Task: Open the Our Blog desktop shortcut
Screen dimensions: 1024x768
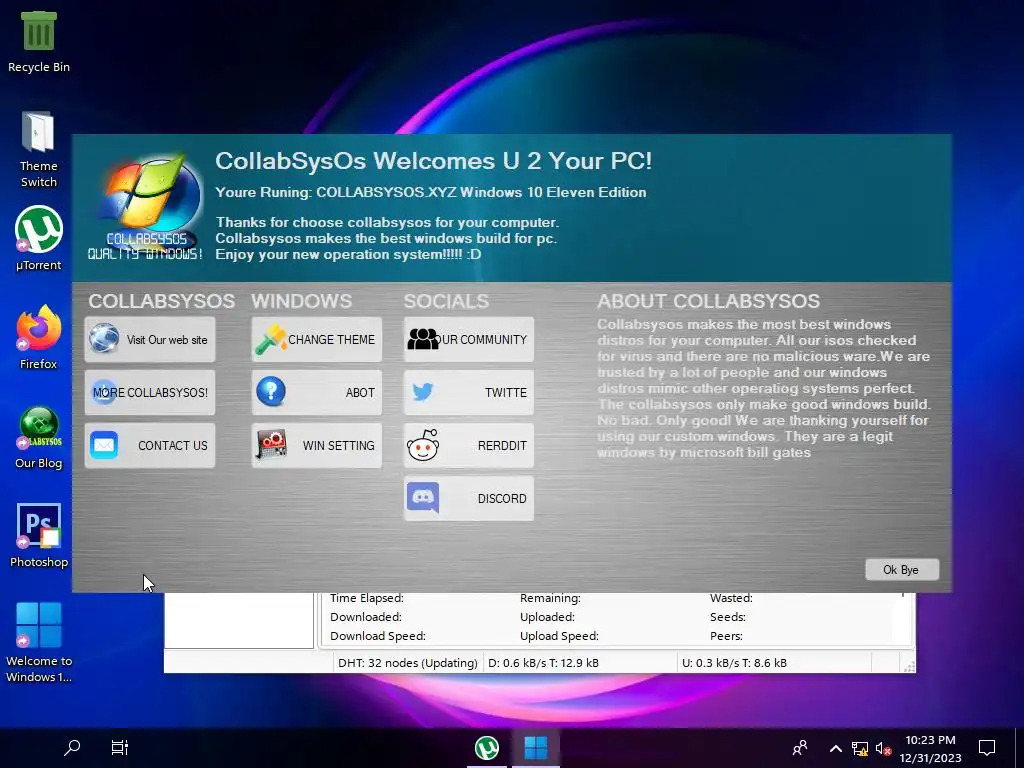Action: click(39, 438)
